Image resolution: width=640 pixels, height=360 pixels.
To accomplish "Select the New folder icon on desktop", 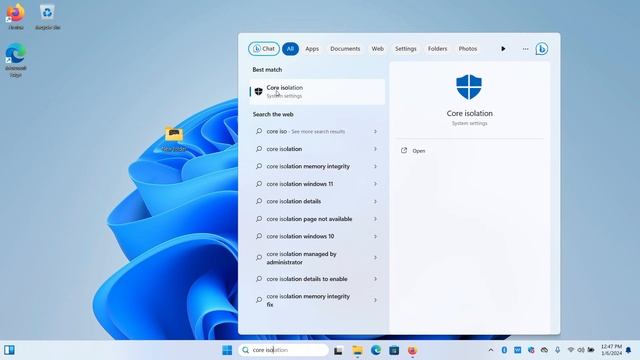I will pyautogui.click(x=174, y=139).
